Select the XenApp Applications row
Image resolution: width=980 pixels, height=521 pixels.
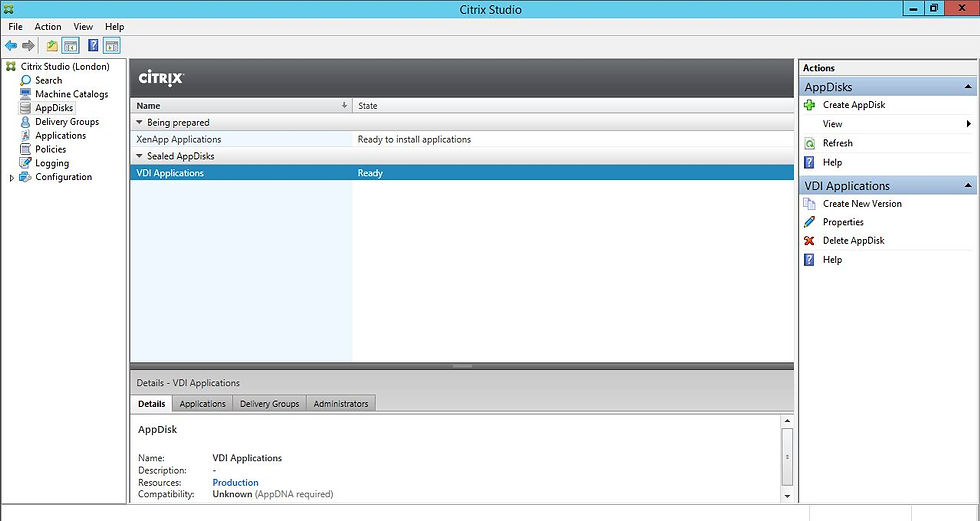(x=462, y=139)
